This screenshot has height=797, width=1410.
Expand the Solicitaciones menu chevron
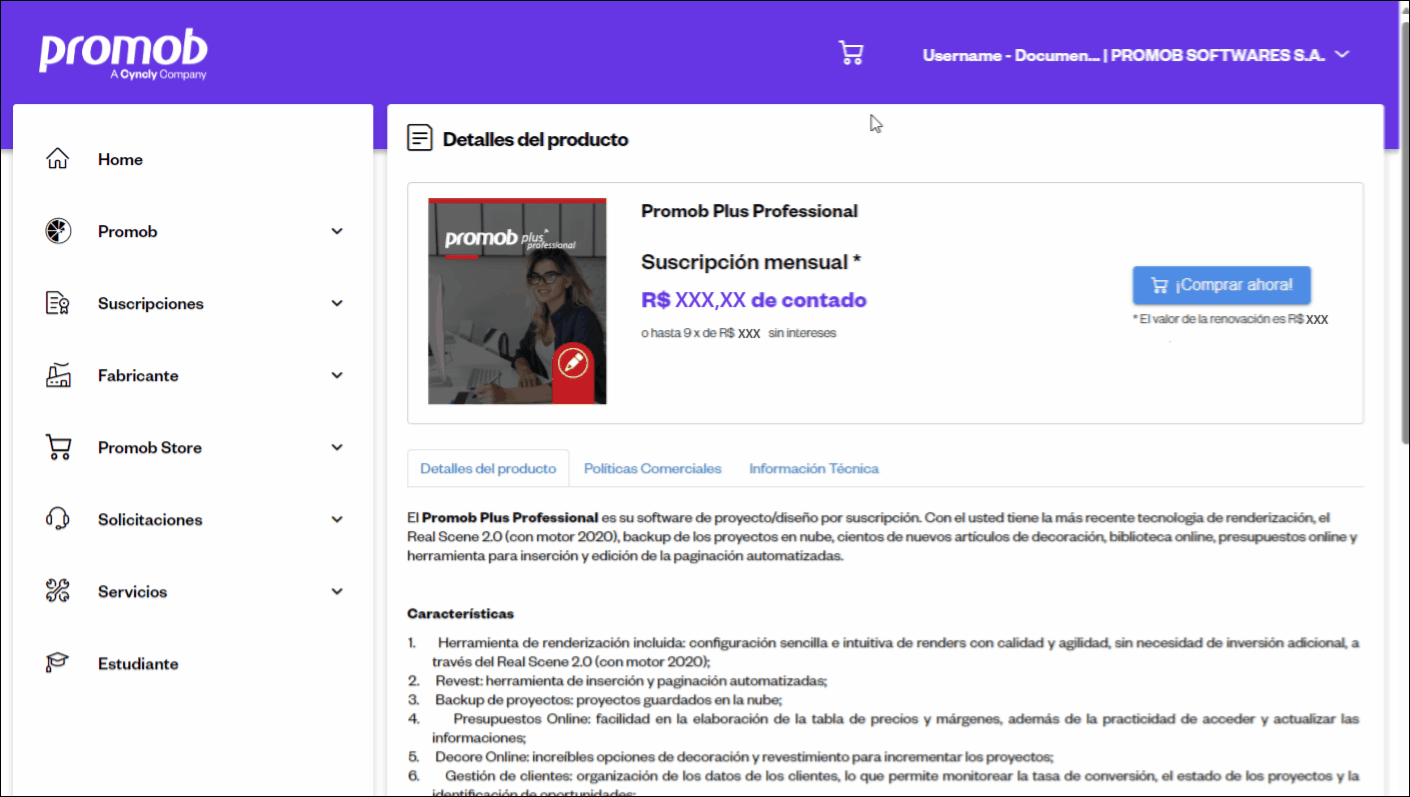point(337,520)
